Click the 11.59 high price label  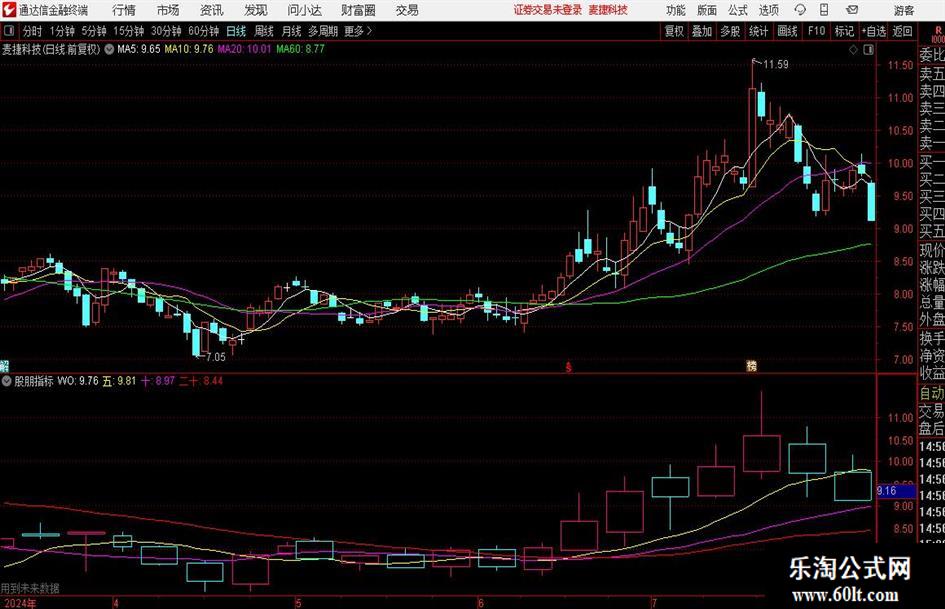pos(776,65)
